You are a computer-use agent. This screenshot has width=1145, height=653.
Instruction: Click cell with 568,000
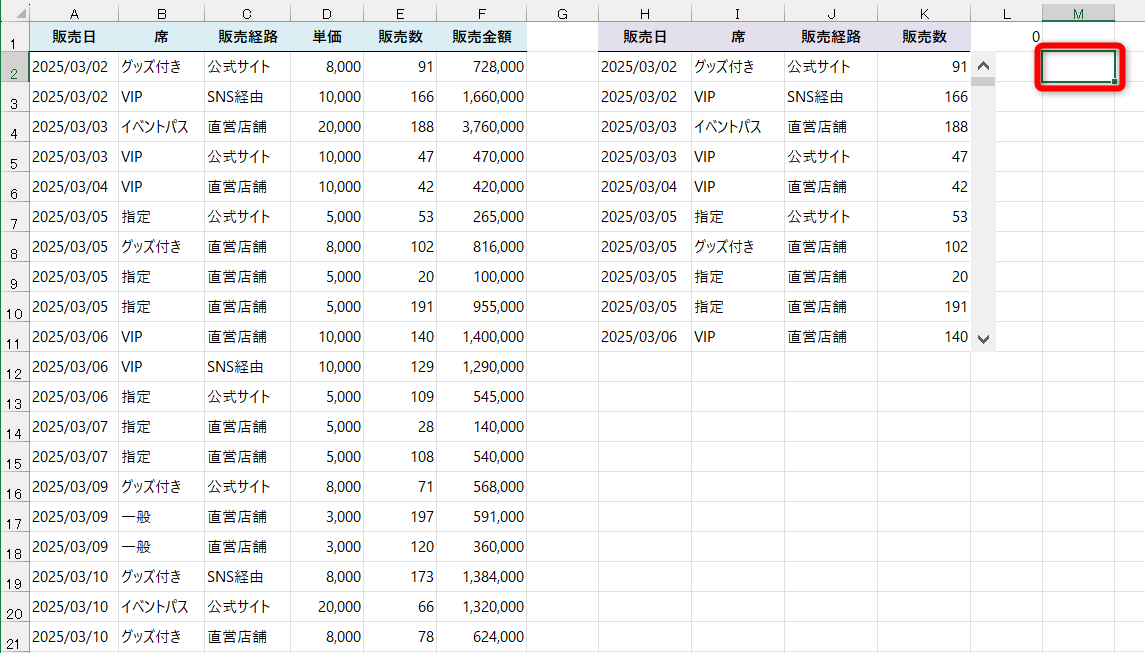[481, 486]
